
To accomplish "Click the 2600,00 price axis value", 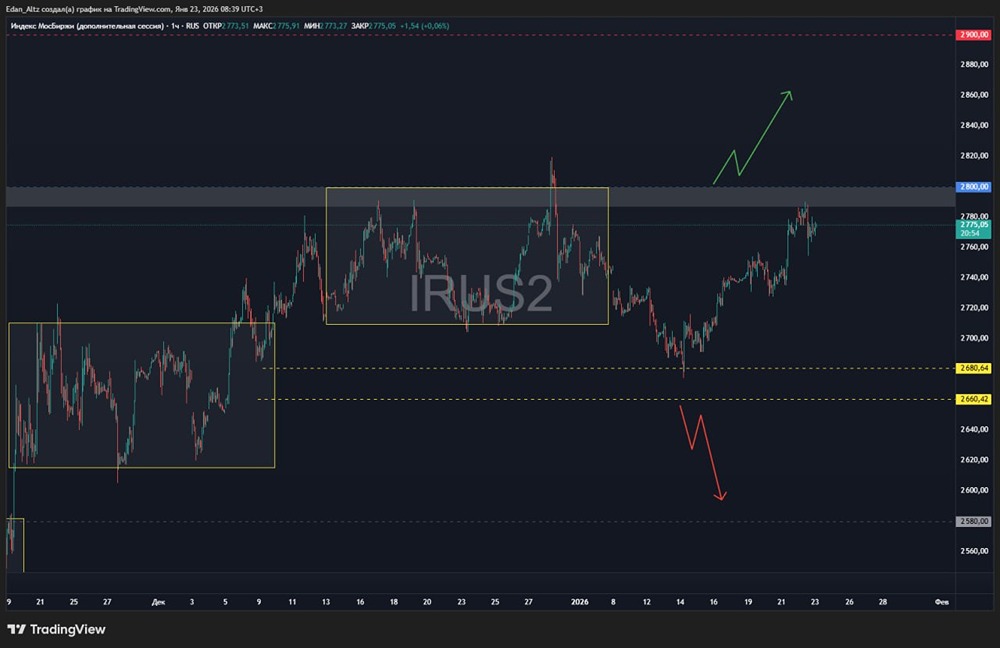I will click(974, 490).
